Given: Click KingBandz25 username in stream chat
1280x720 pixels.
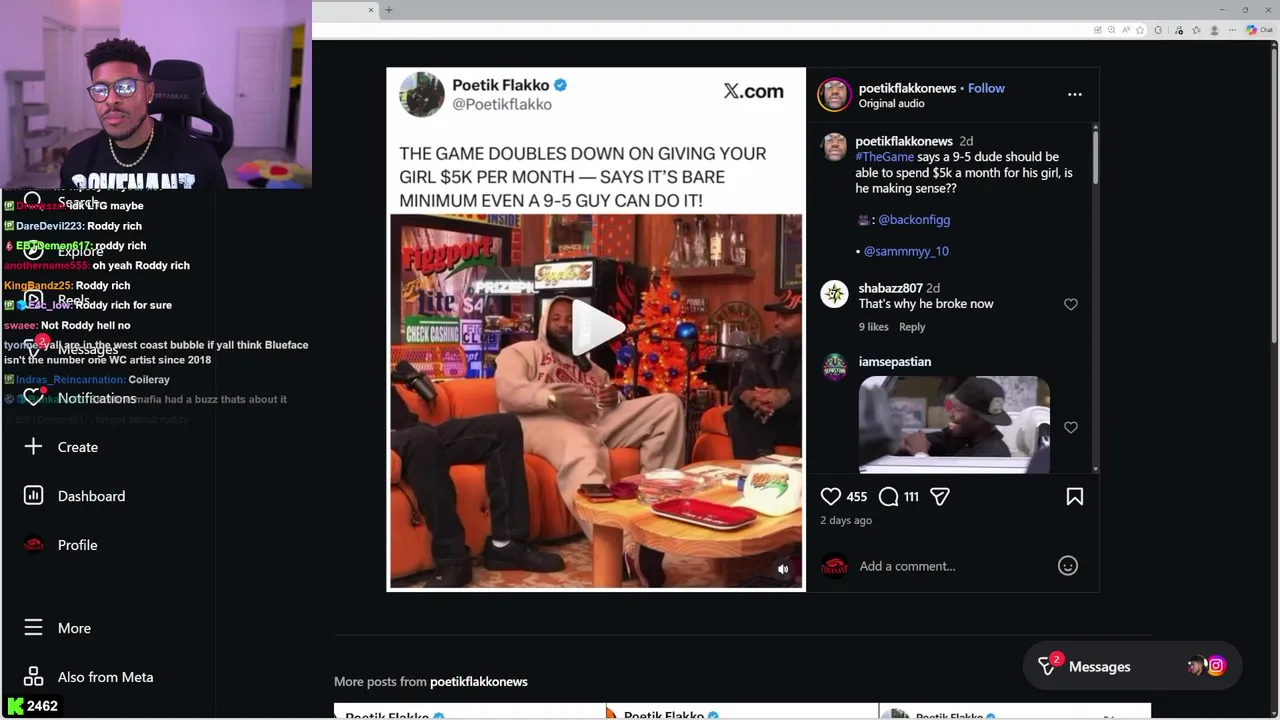Looking at the screenshot, I should (36, 285).
